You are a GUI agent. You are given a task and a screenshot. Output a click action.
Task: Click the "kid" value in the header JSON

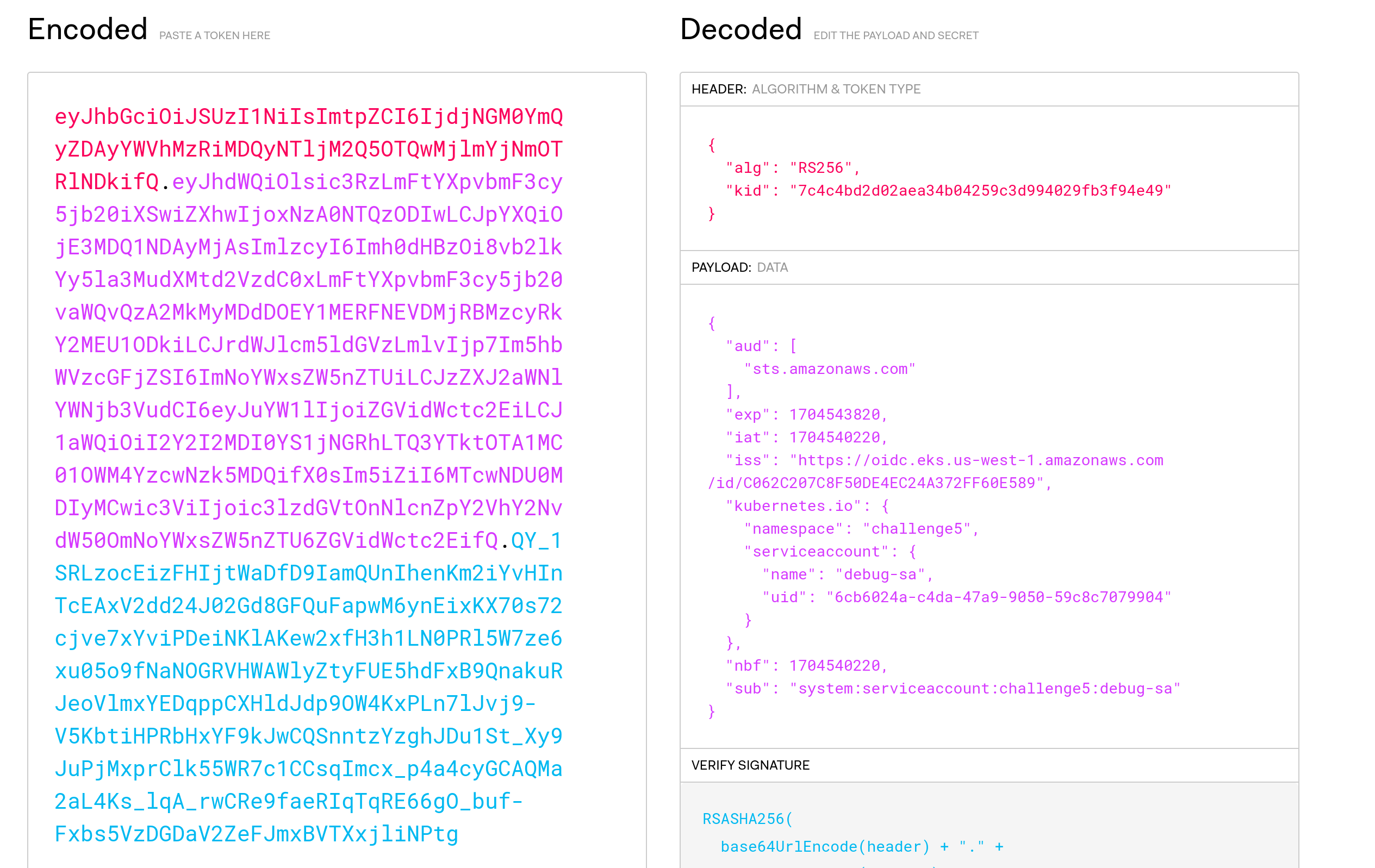(980, 191)
